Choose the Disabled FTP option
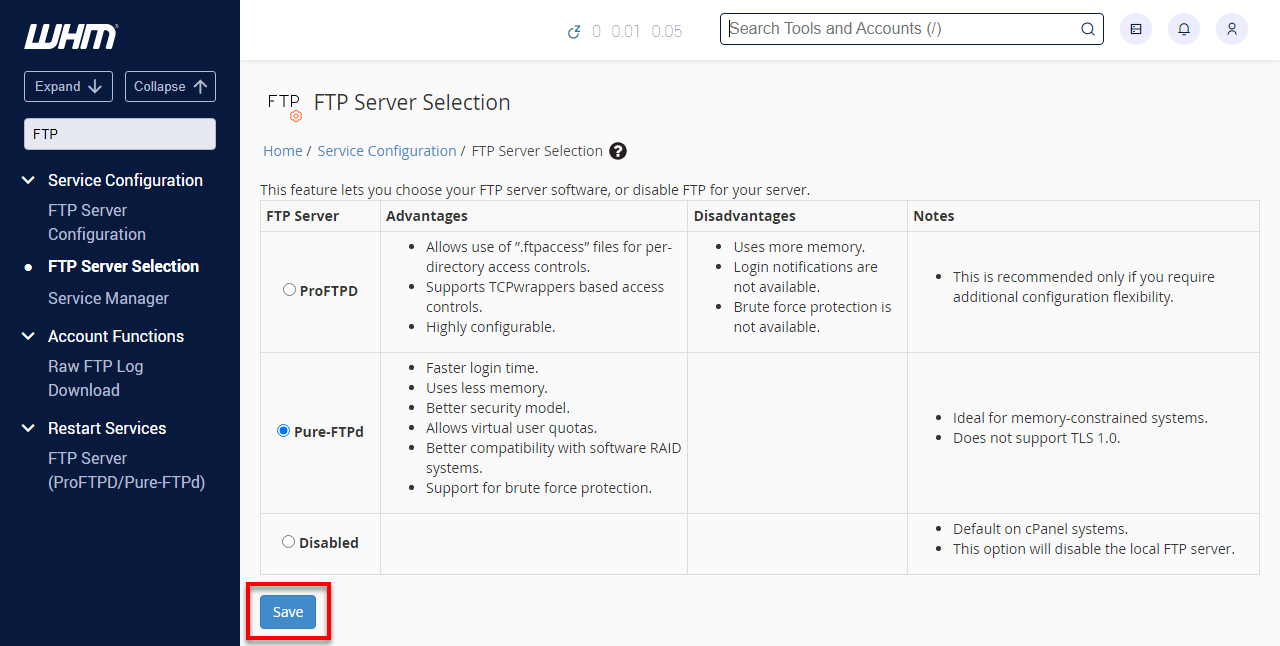The image size is (1280, 646). tap(288, 541)
